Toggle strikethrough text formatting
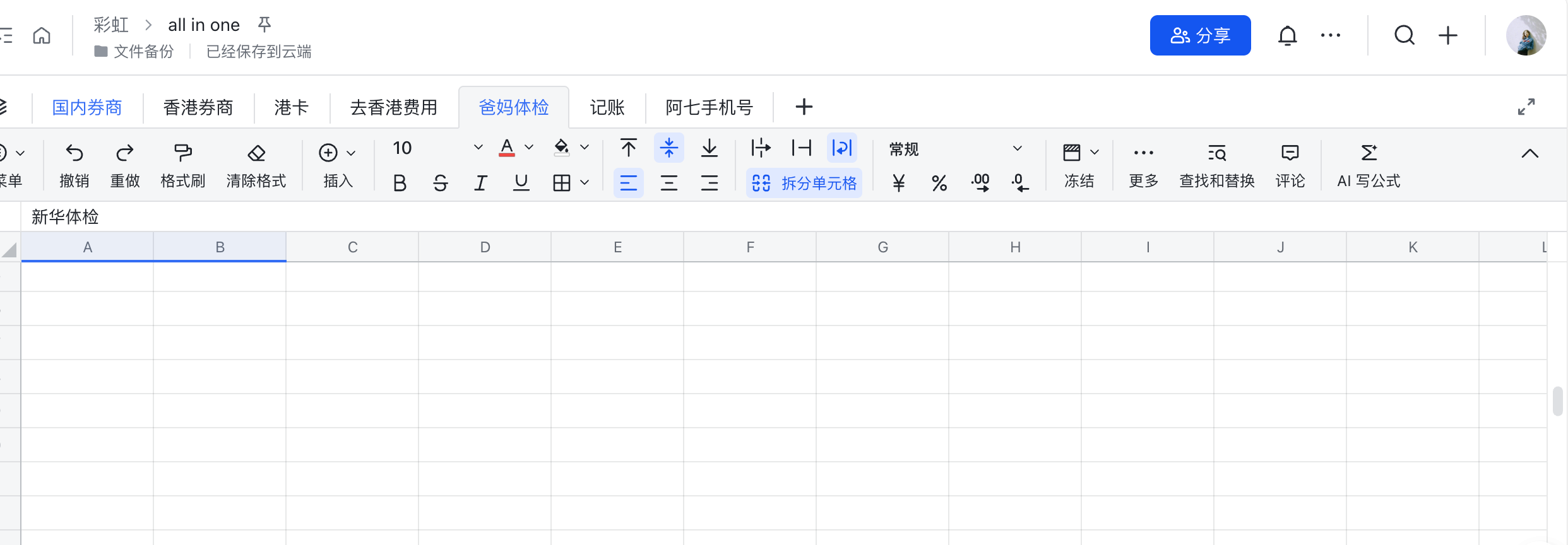The height and width of the screenshot is (545, 1568). click(x=440, y=183)
